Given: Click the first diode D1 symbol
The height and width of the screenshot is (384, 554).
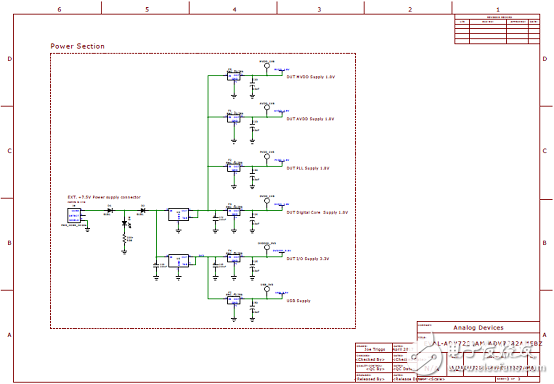Looking at the screenshot, I should pyautogui.click(x=110, y=210).
